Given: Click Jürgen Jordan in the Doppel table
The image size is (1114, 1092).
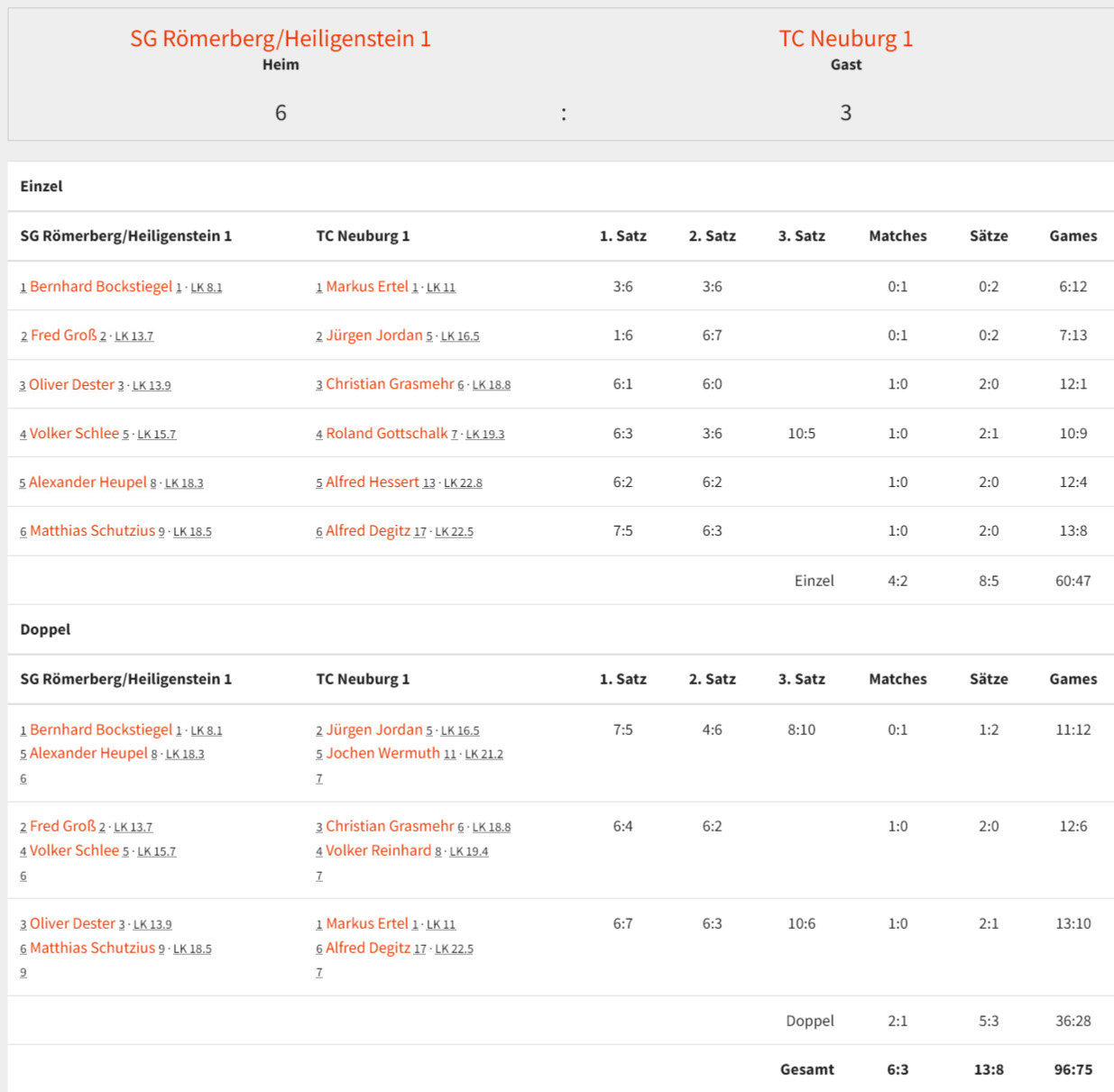Looking at the screenshot, I should (374, 730).
